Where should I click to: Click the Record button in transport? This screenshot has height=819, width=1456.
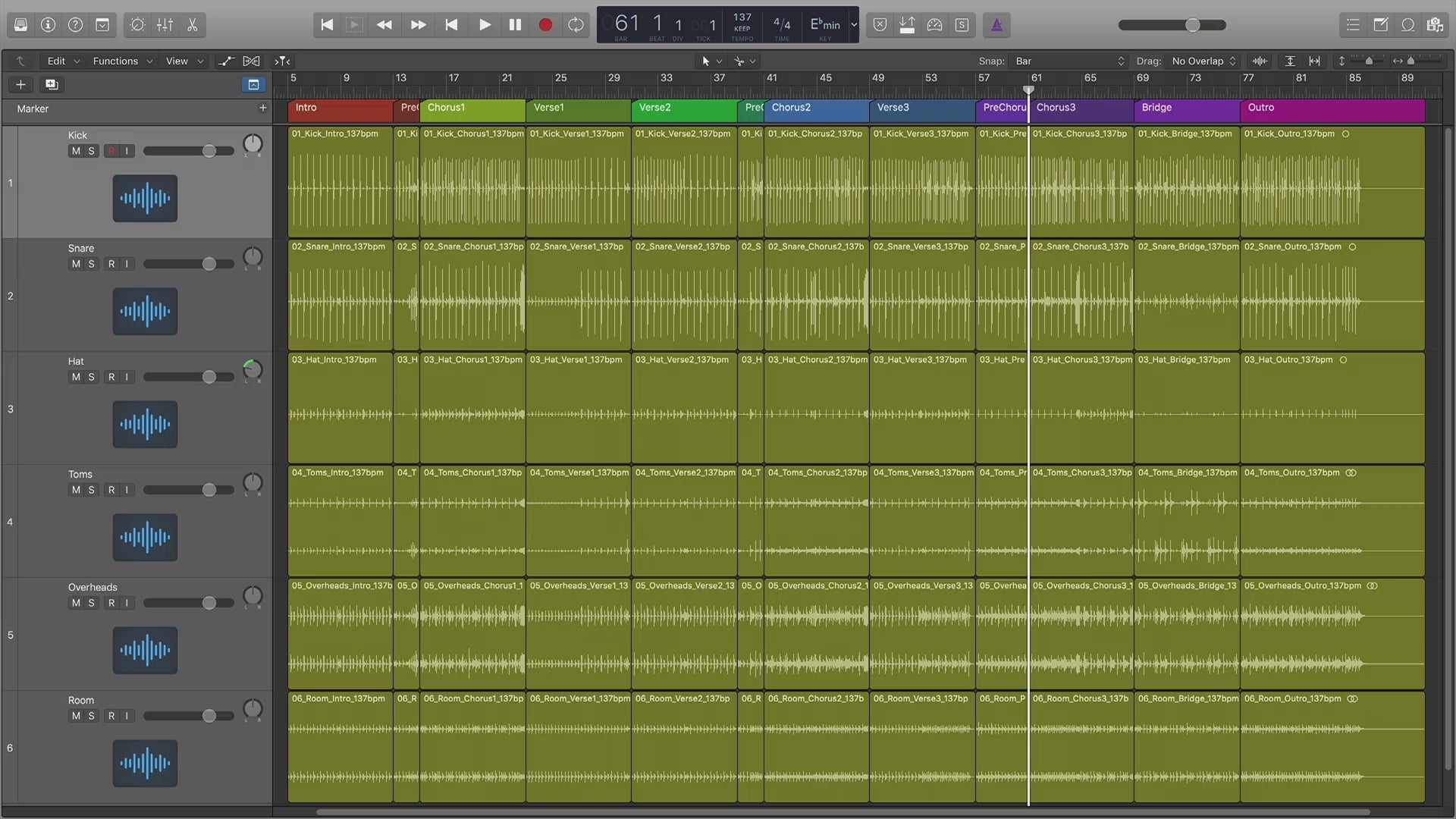544,25
